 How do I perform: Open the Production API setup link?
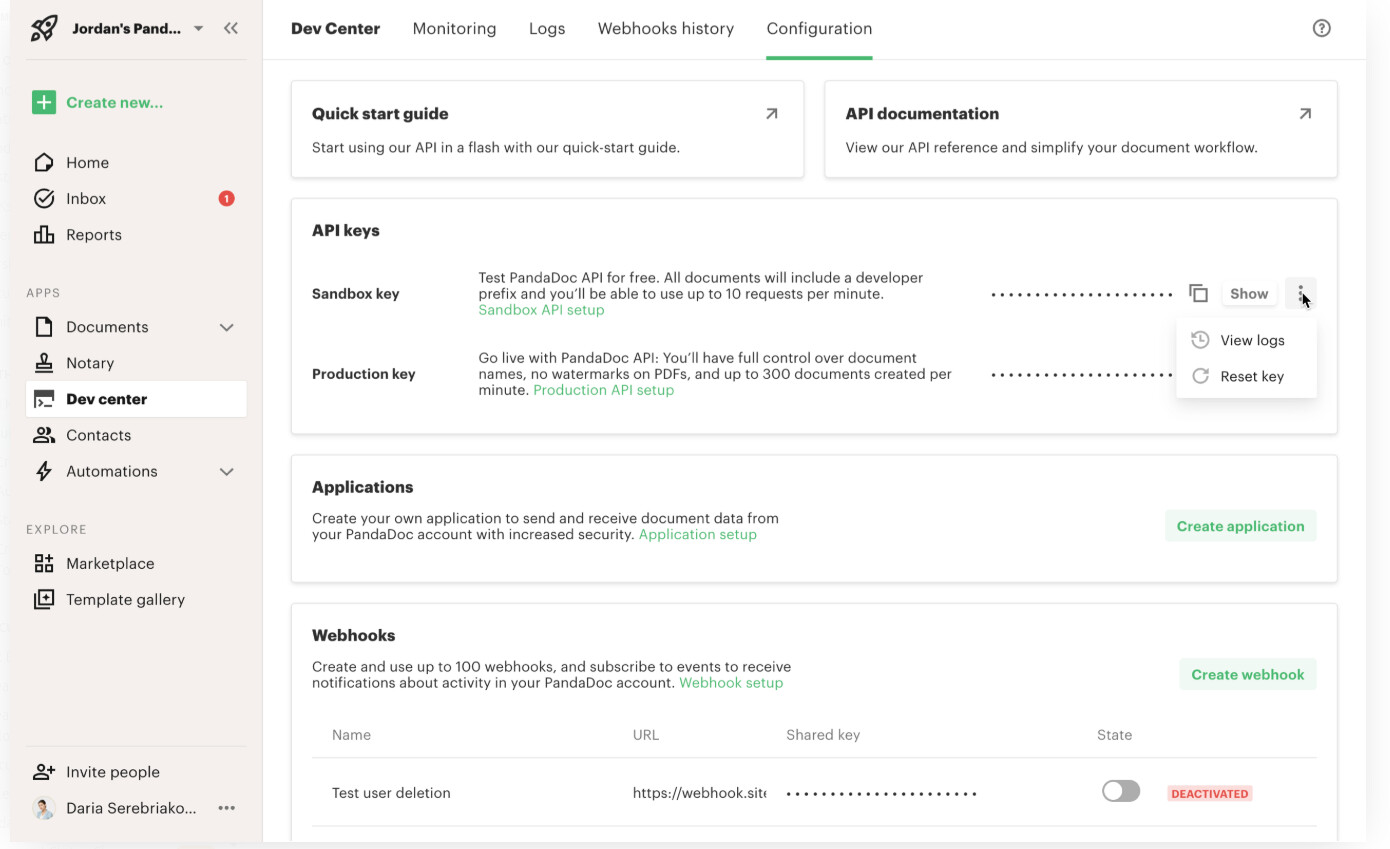(603, 390)
